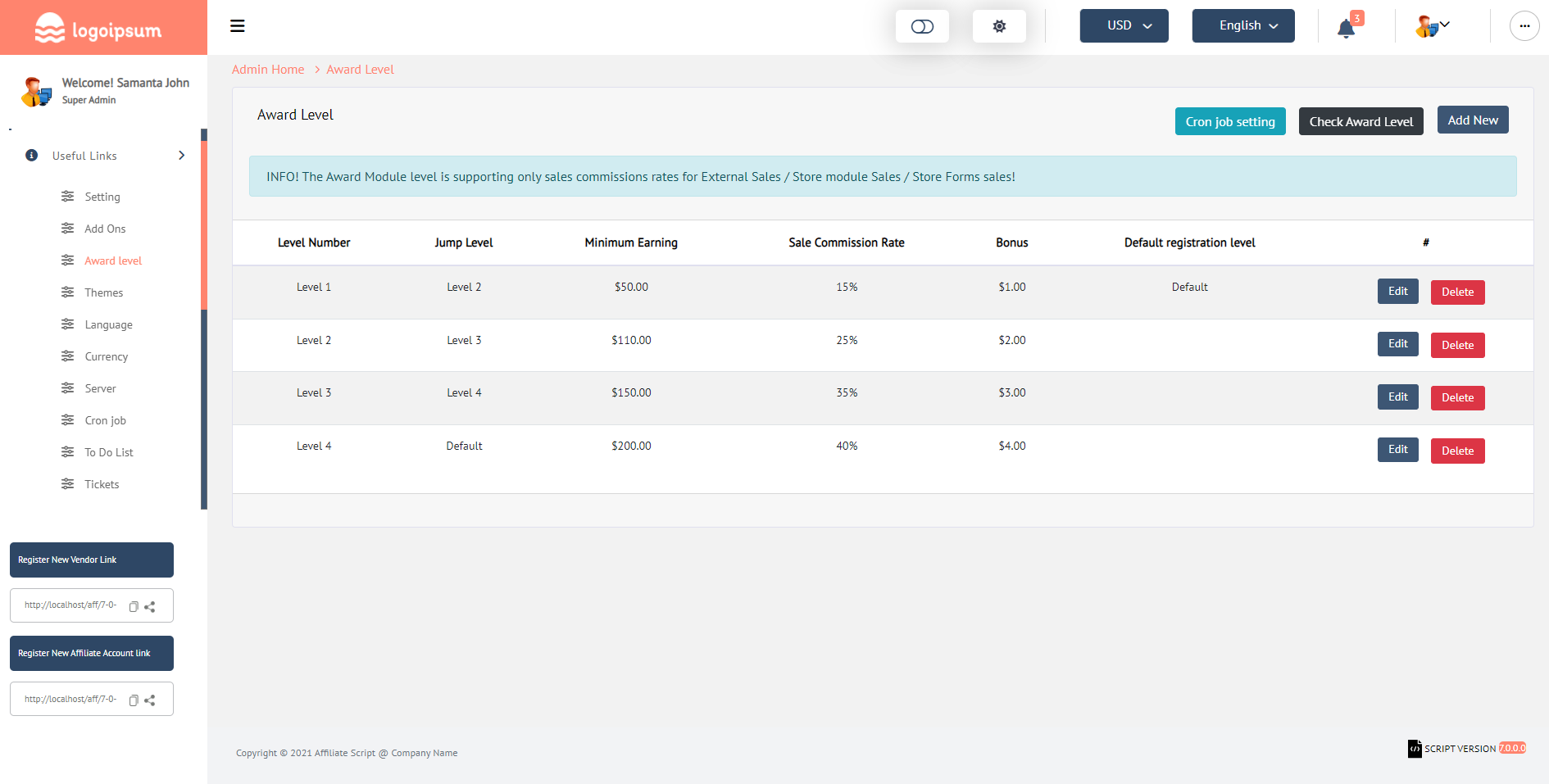Image resolution: width=1549 pixels, height=784 pixels.
Task: Click the gear settings icon in the header
Action: click(998, 25)
